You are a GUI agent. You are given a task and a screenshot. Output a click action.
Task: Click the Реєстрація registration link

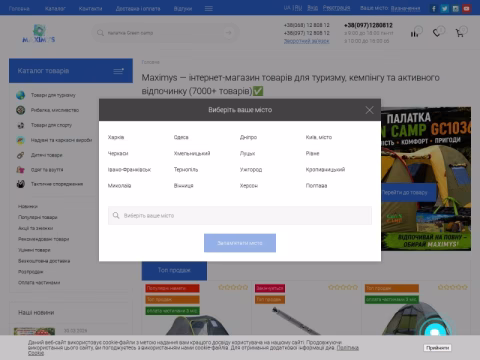(x=336, y=8)
